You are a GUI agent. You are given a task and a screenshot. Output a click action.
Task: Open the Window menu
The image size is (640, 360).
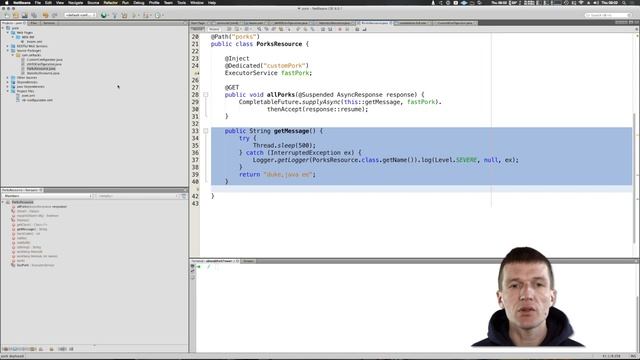point(197,2)
